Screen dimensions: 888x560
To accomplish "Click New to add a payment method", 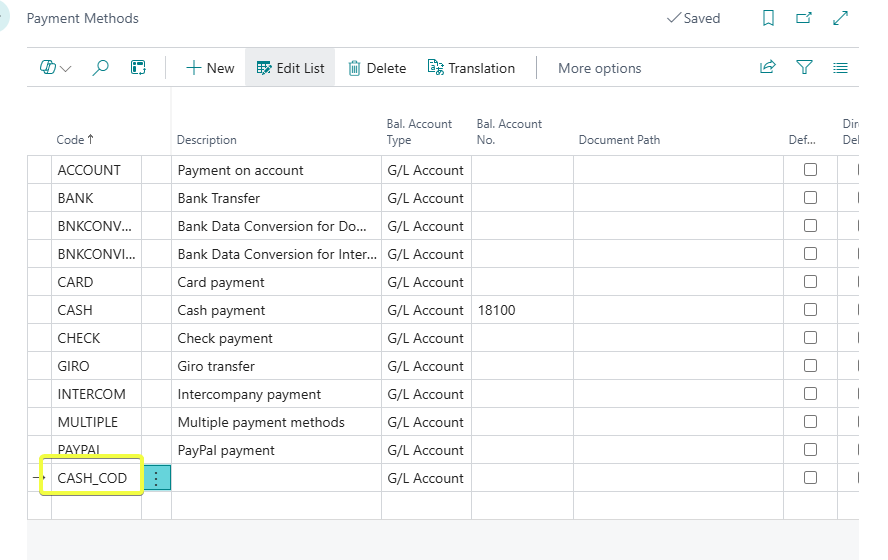I will [210, 68].
